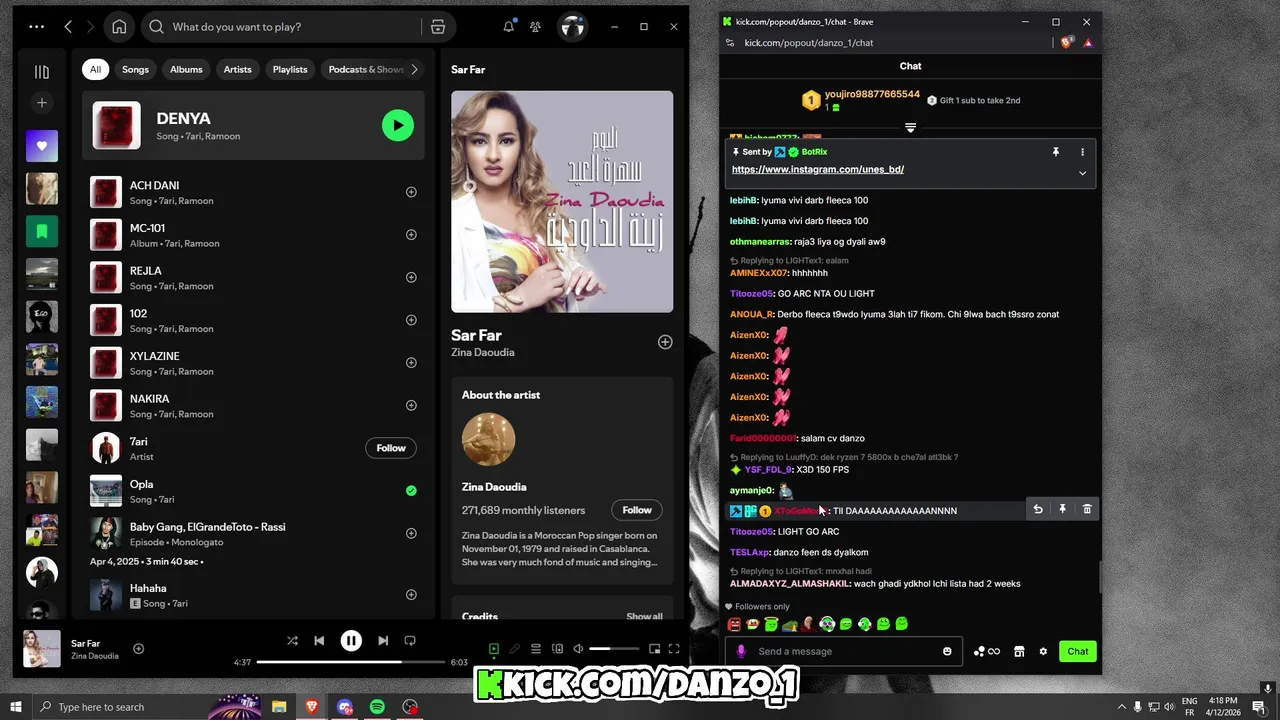Image resolution: width=1280 pixels, height=720 pixels.
Task: Open Spotify three-dots app menu
Action: [37, 27]
